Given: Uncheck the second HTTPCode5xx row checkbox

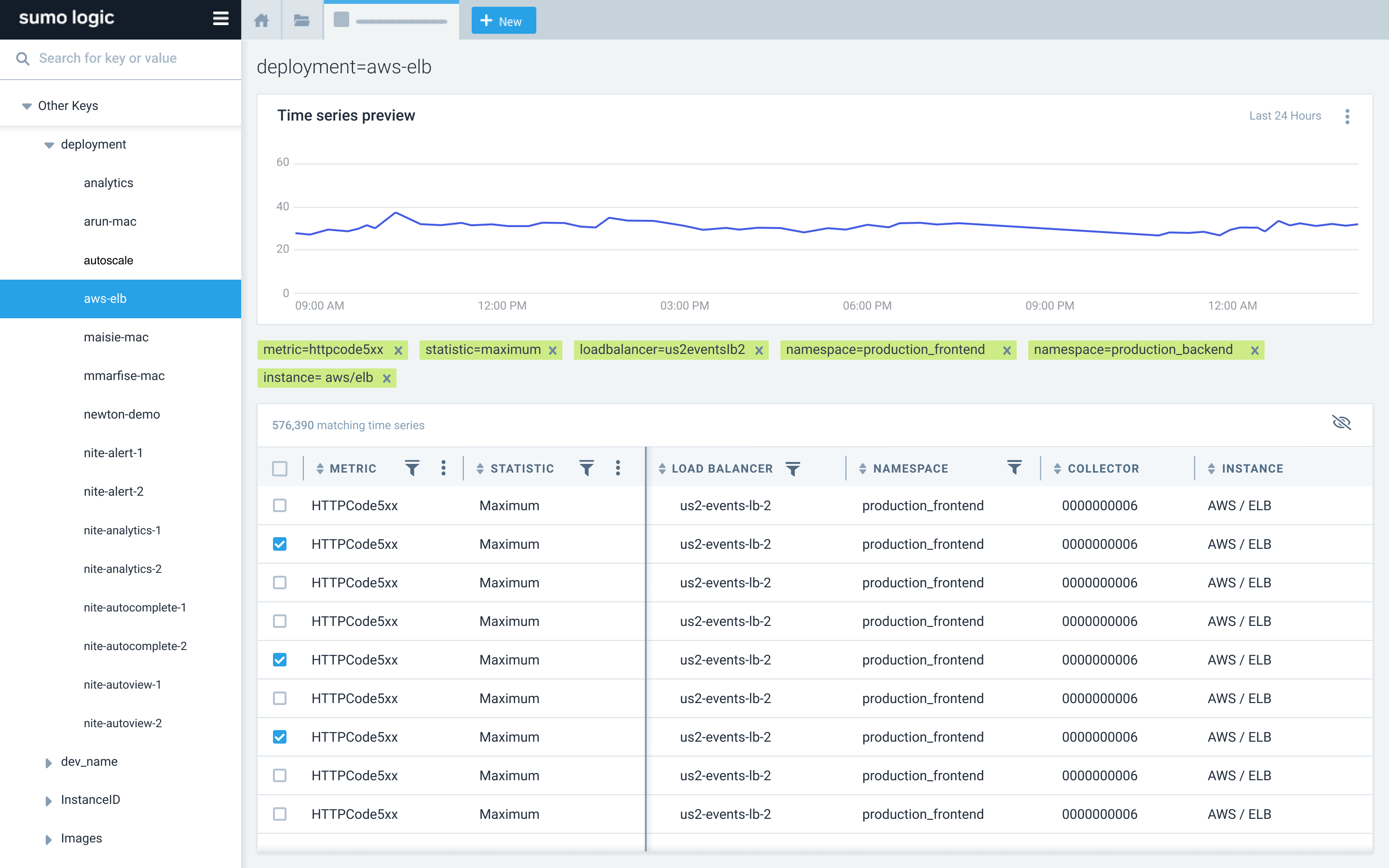Looking at the screenshot, I should (280, 543).
